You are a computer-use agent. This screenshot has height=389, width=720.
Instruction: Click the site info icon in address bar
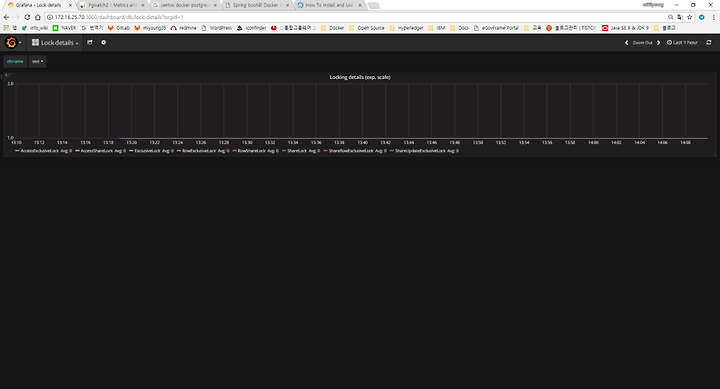(50, 17)
